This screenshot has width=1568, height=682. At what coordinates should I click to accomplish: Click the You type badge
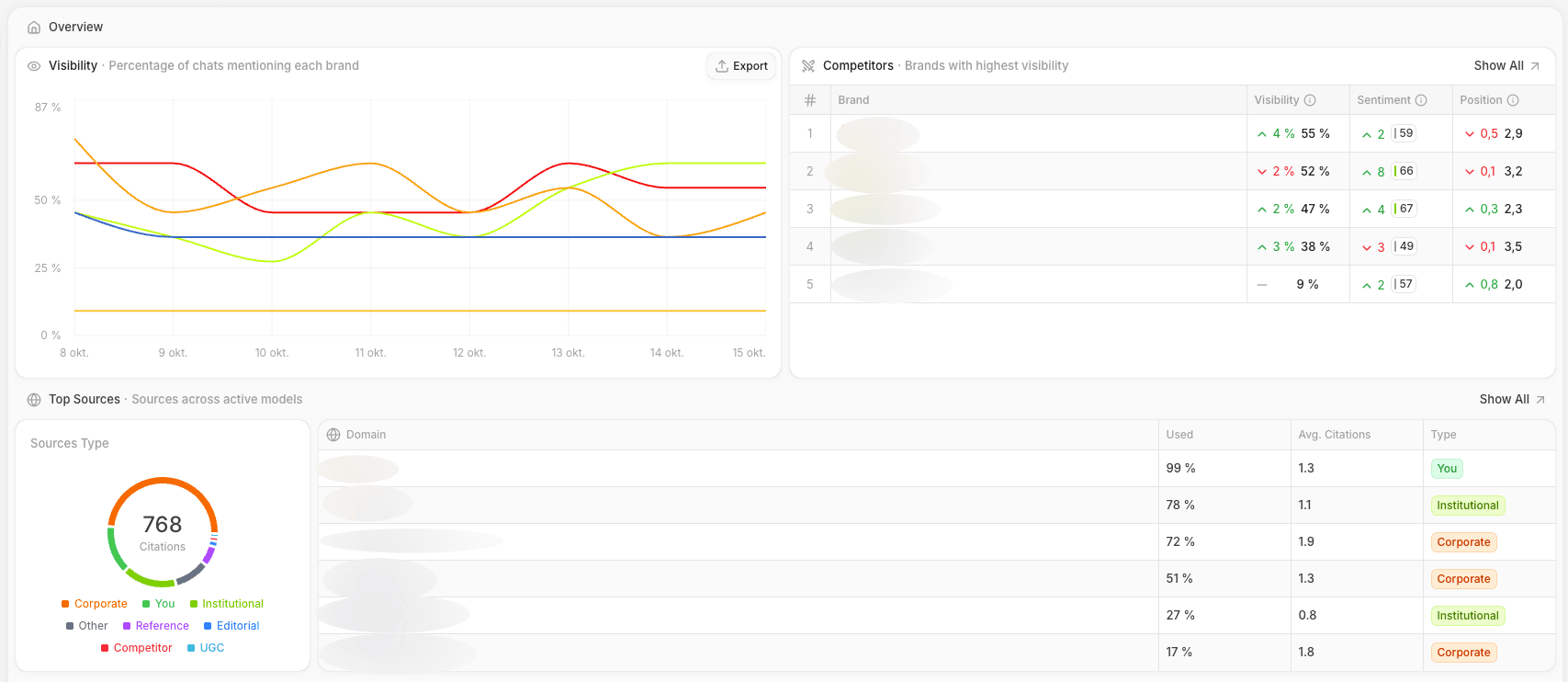(x=1447, y=469)
